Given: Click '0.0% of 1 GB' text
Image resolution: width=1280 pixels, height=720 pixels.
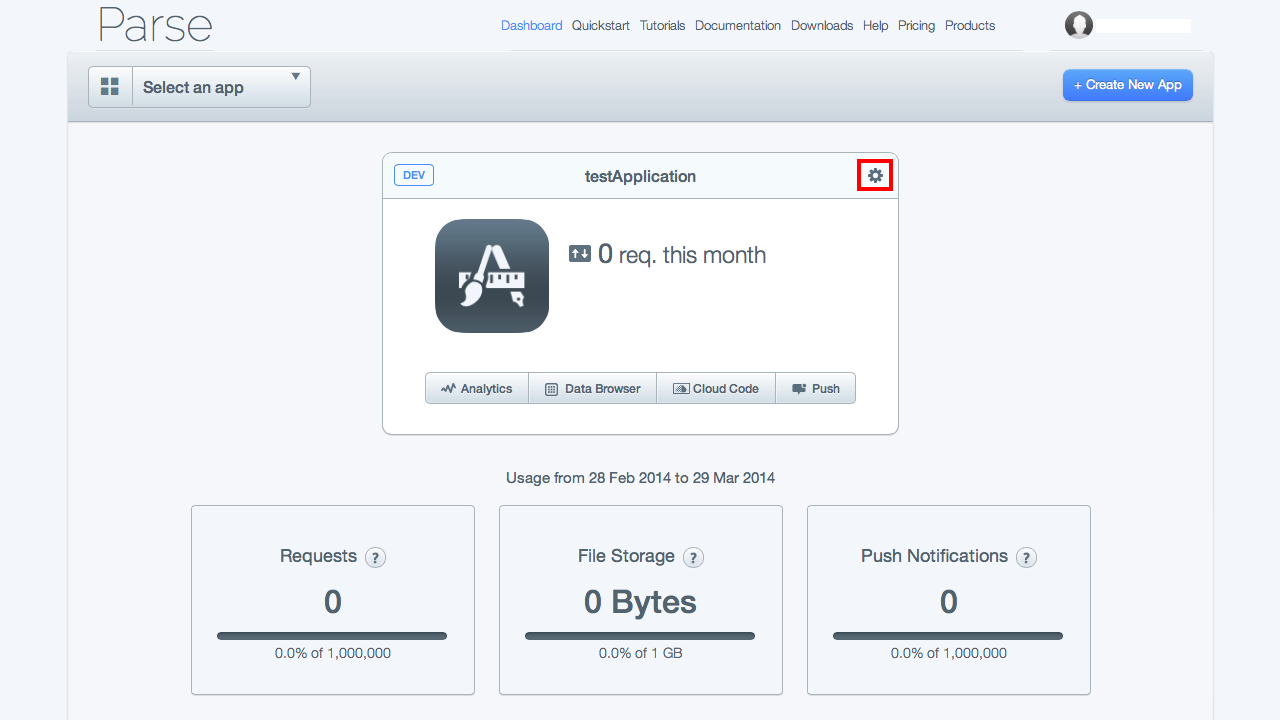Looking at the screenshot, I should 640,653.
